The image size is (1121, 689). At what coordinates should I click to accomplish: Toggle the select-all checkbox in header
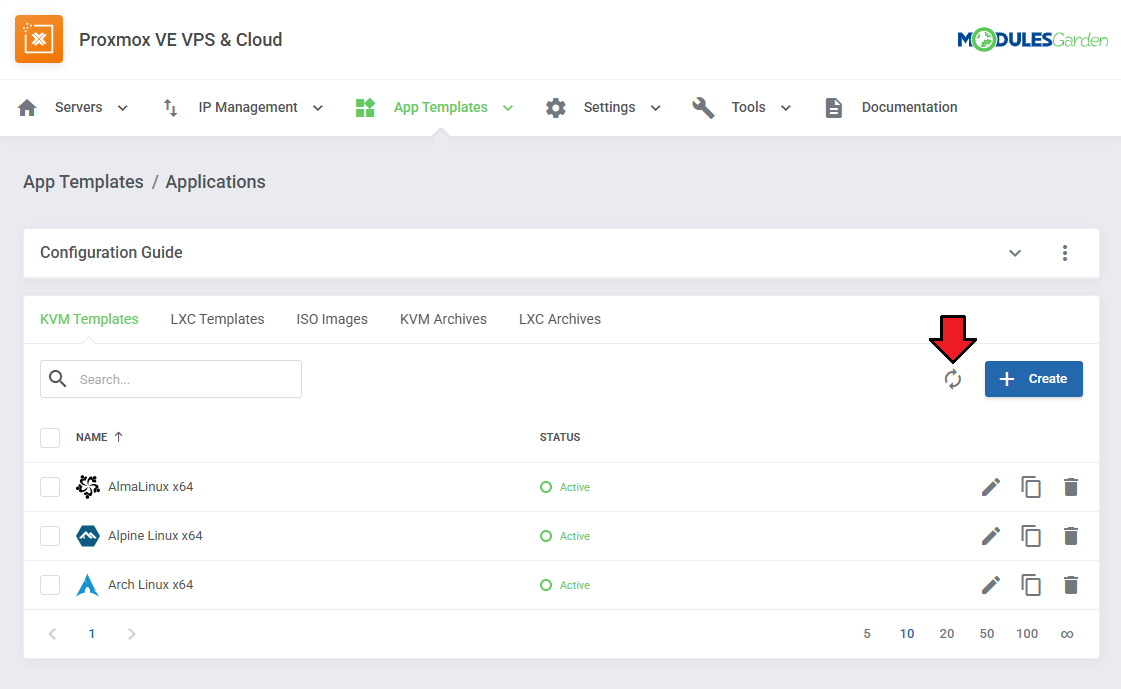50,437
